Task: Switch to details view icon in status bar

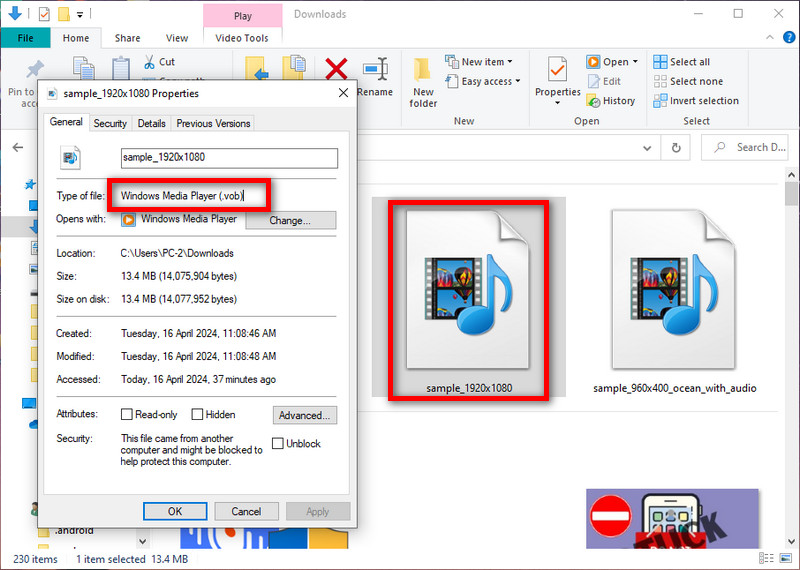Action: (x=766, y=558)
